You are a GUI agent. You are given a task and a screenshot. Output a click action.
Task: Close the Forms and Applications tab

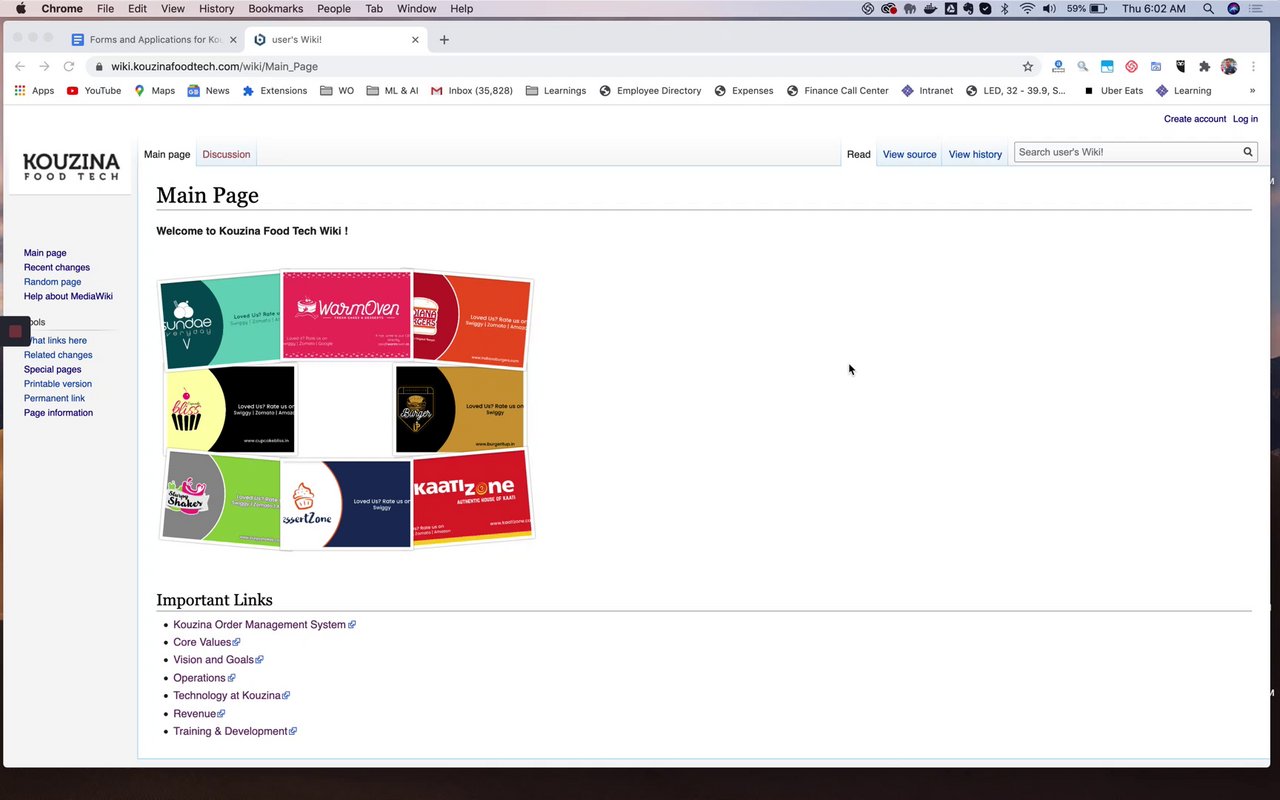point(233,40)
